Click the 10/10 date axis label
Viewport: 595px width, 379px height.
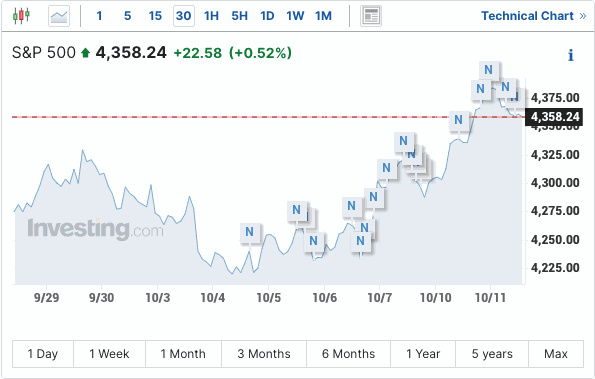coord(436,298)
